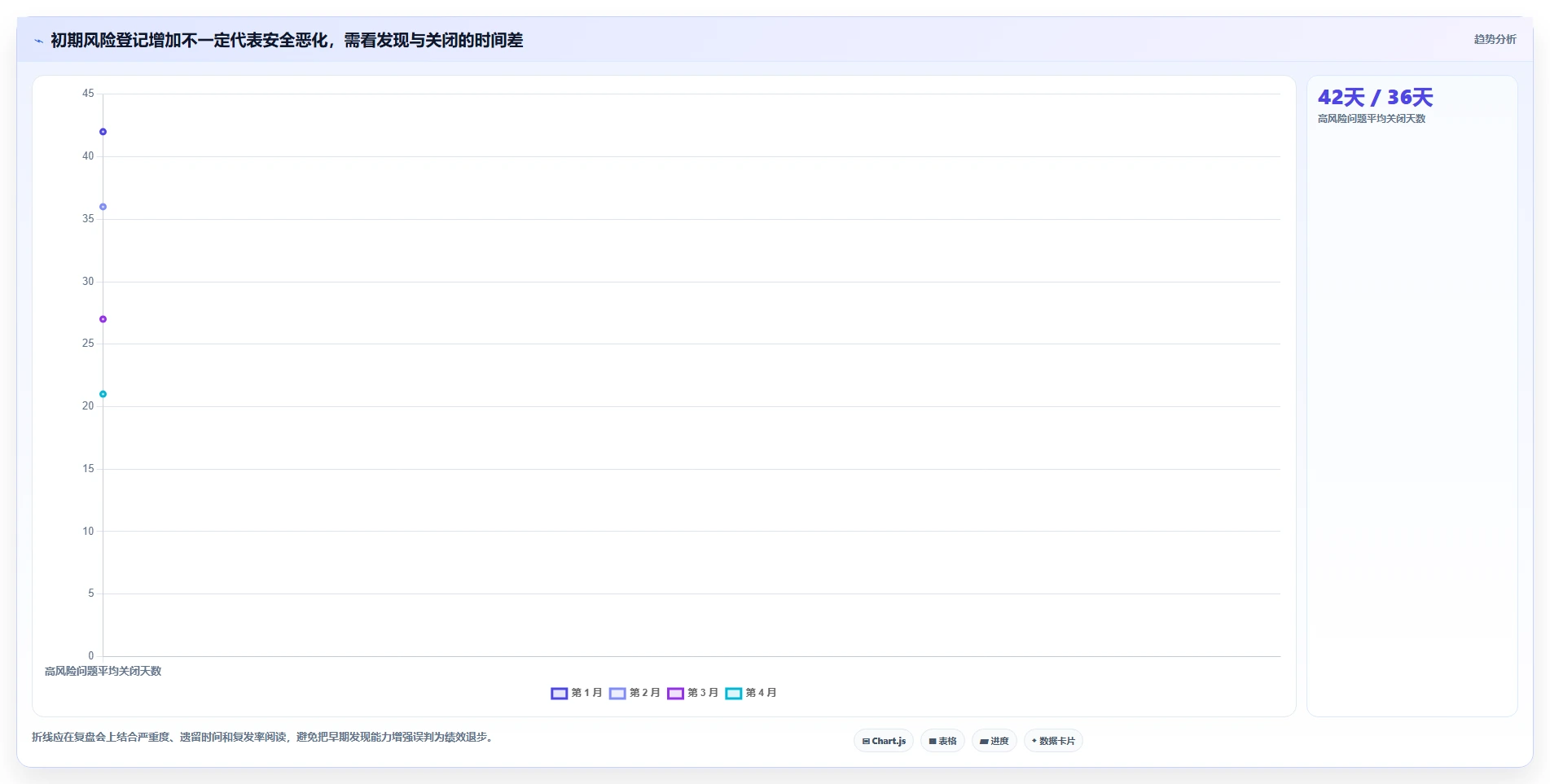The image size is (1550, 784).
Task: Click the y-axis tick label 40
Action: [x=88, y=156]
